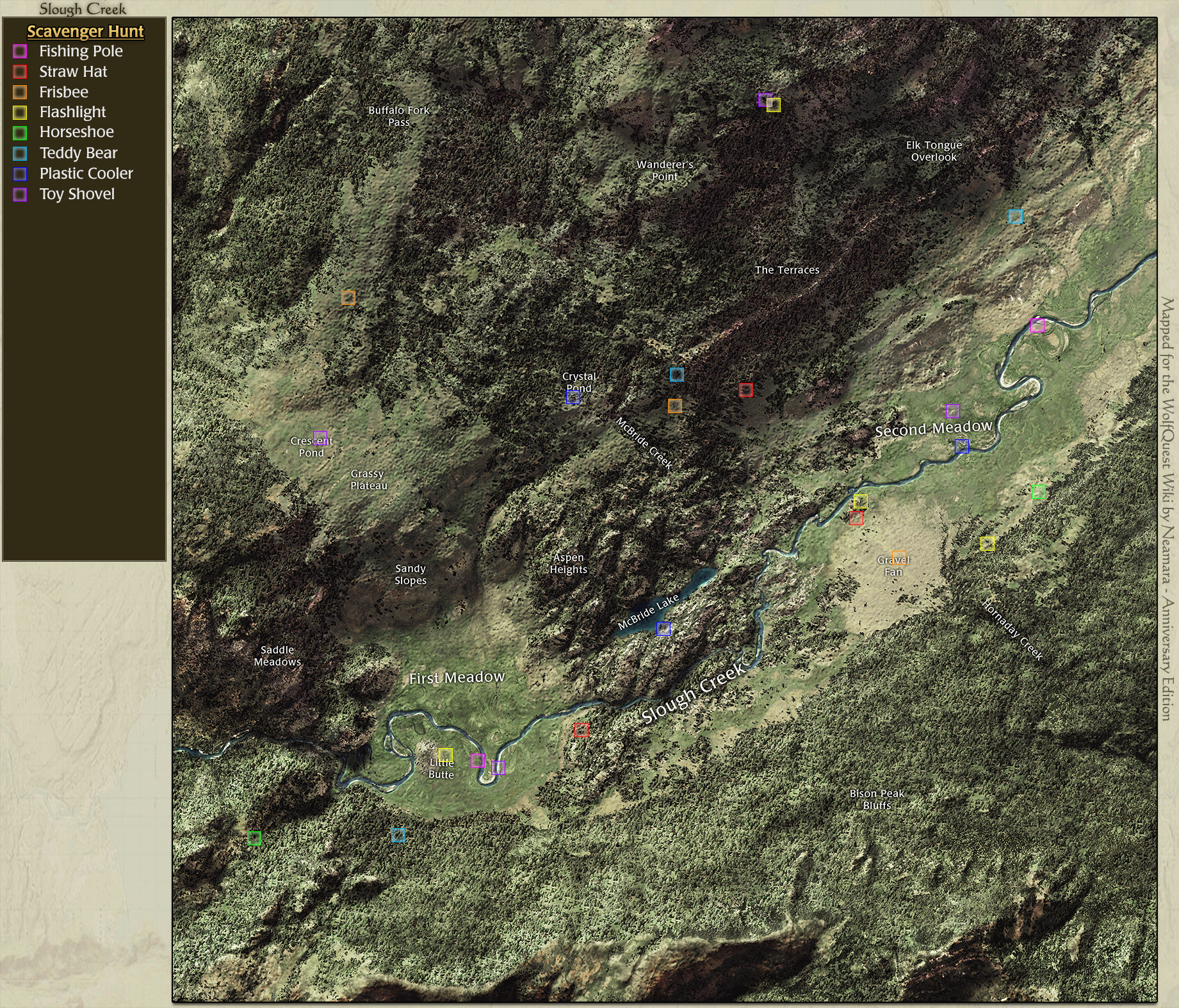Click the 'Buffalo Fork Pass' map label

tap(399, 117)
